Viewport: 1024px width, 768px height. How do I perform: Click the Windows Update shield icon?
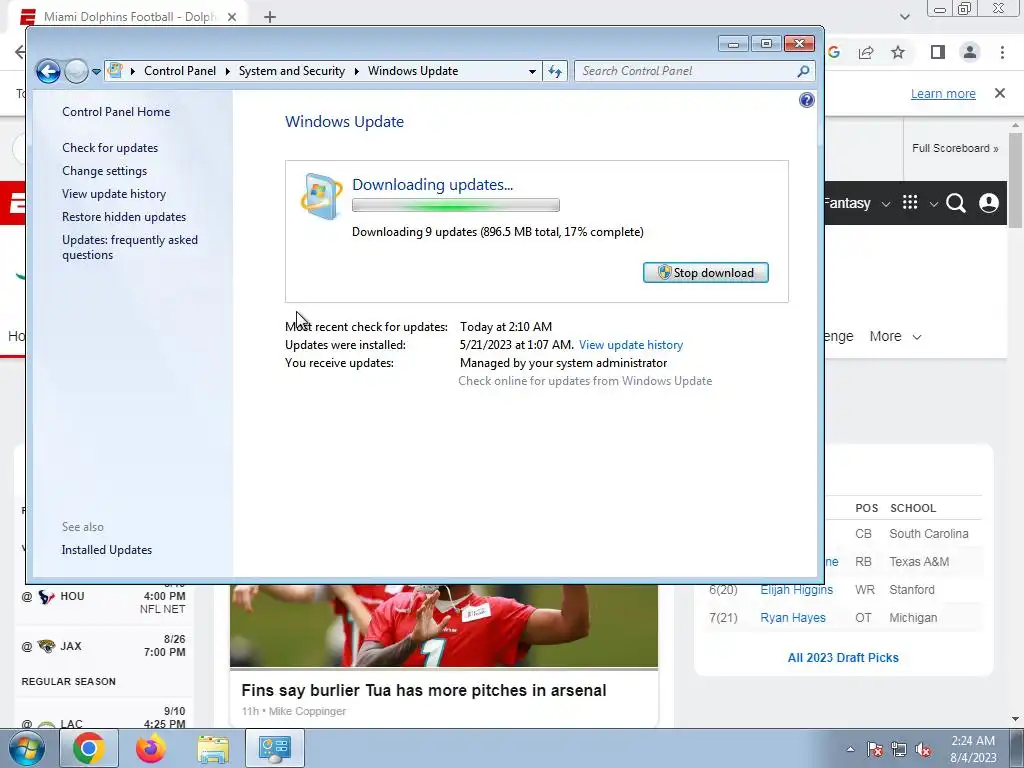click(321, 196)
